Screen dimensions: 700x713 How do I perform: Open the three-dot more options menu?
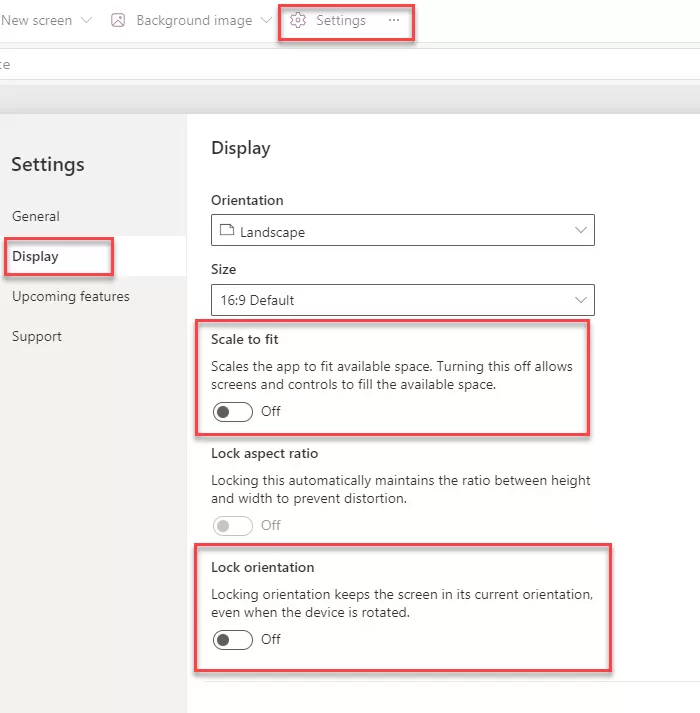[394, 20]
